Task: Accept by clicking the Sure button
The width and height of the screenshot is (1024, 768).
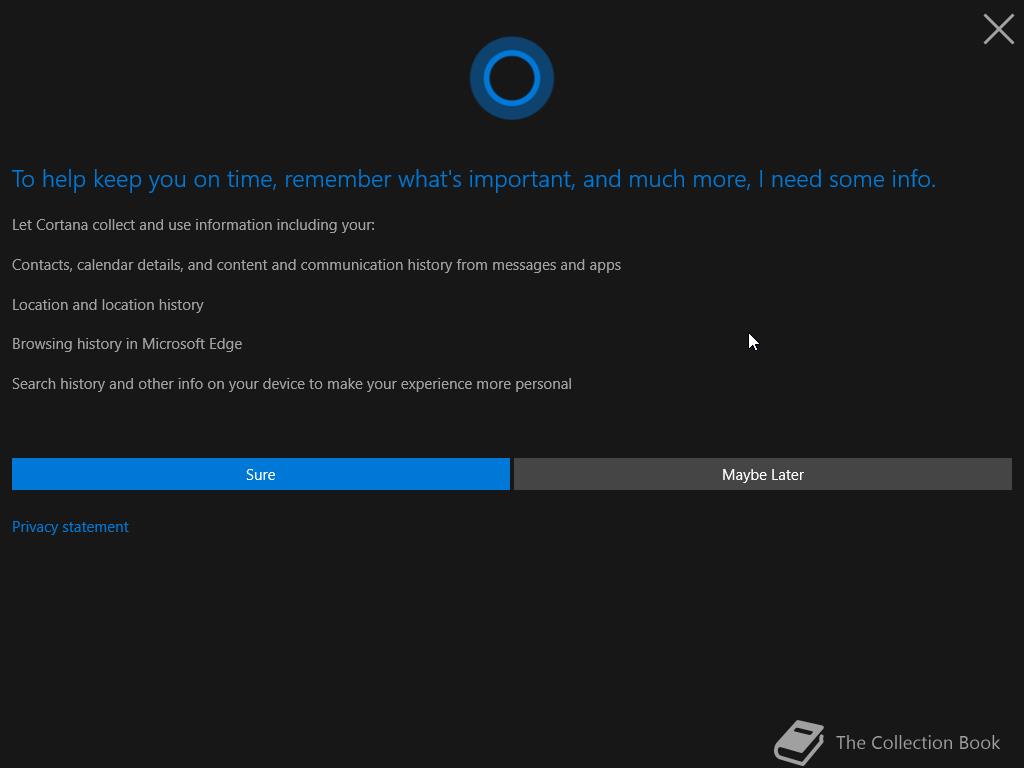Action: pyautogui.click(x=261, y=474)
